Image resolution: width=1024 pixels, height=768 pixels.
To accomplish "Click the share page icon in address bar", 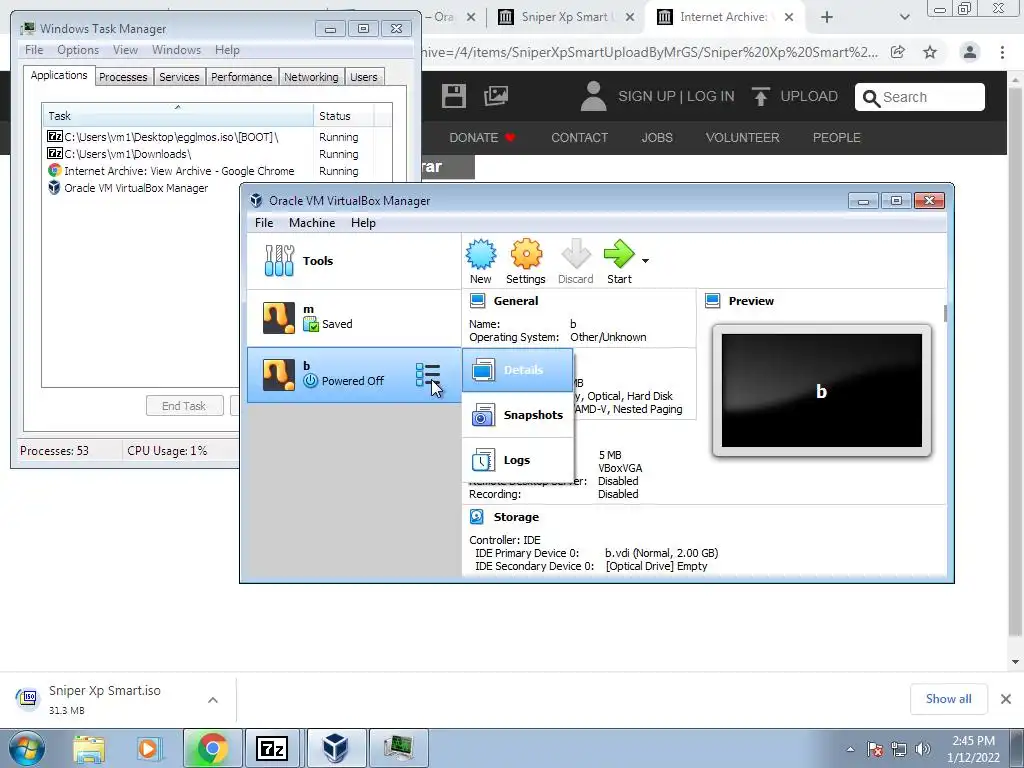I will coord(898,52).
